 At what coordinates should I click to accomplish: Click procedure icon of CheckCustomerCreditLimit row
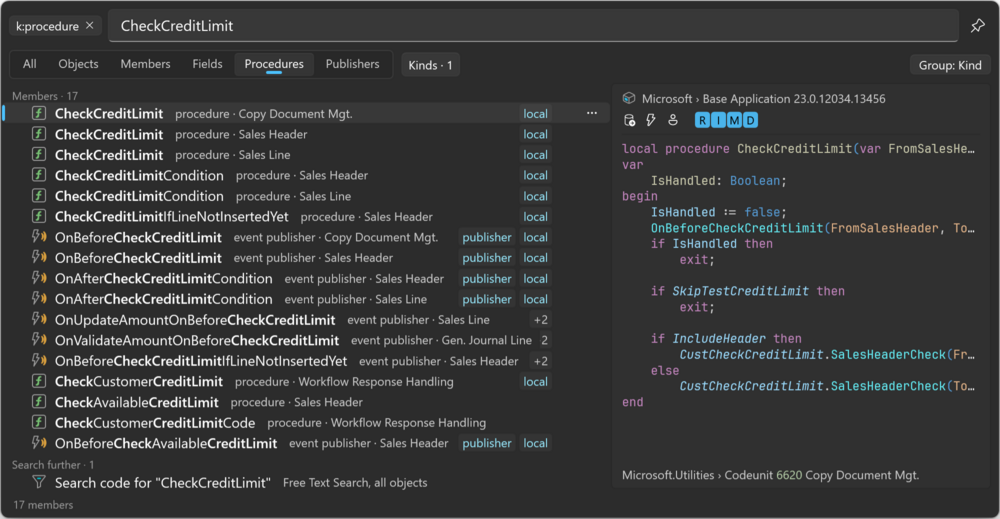39,381
